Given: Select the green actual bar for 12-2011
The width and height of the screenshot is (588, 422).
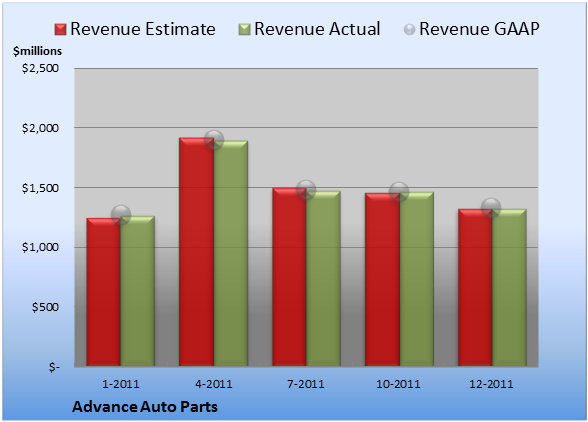Looking at the screenshot, I should click(x=509, y=287).
